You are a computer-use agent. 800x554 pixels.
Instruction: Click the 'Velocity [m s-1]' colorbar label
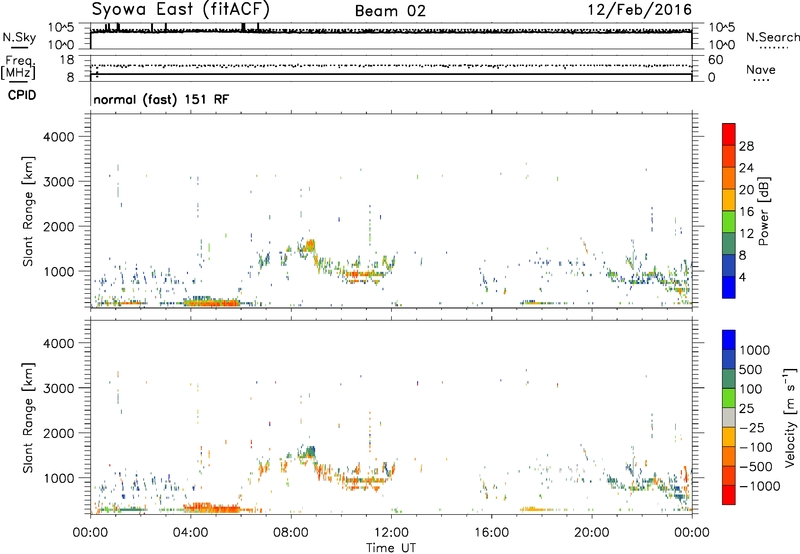coord(790,417)
